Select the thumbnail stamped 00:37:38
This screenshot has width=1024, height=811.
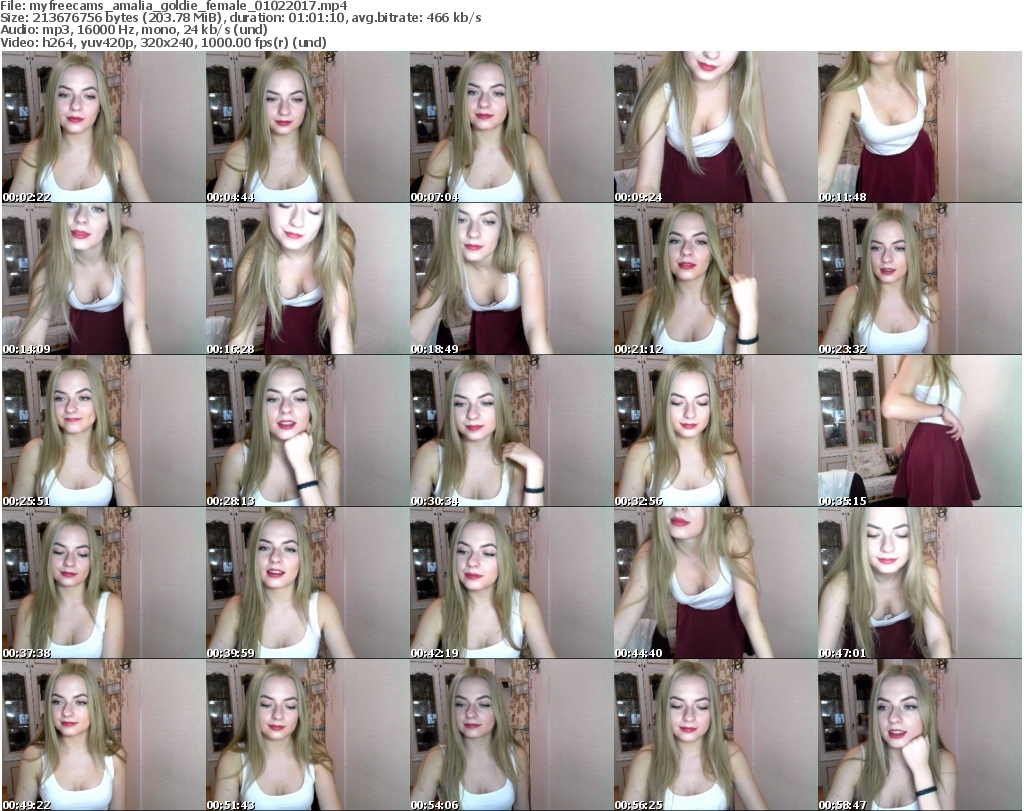[103, 583]
